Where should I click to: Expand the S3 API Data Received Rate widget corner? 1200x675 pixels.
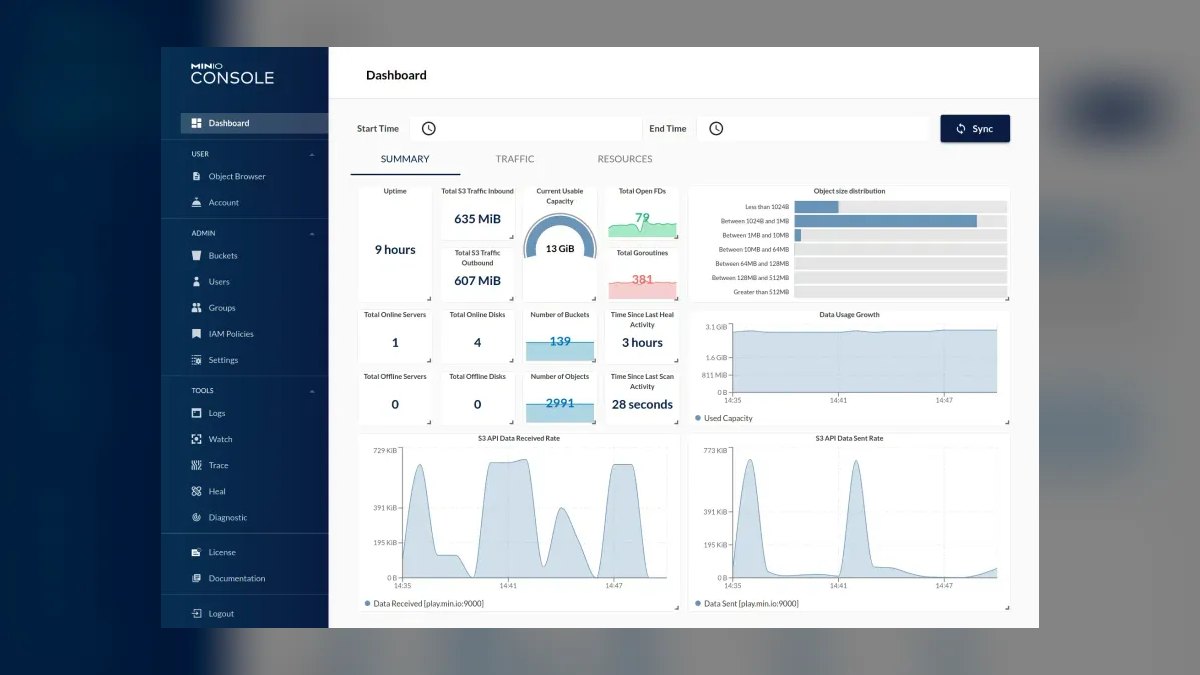[x=676, y=607]
